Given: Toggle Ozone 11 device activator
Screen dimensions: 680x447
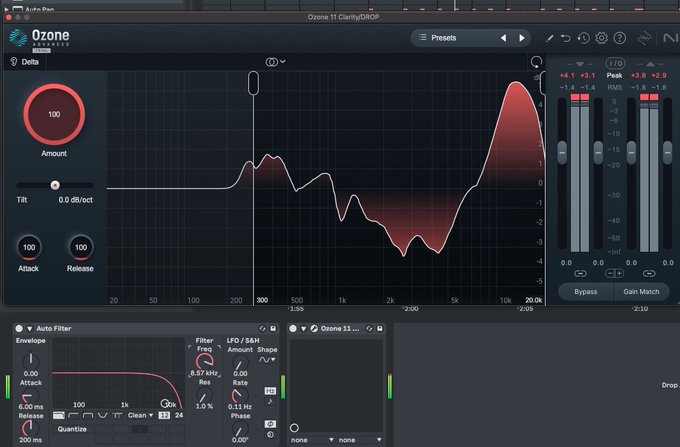Looking at the screenshot, I should [293, 329].
